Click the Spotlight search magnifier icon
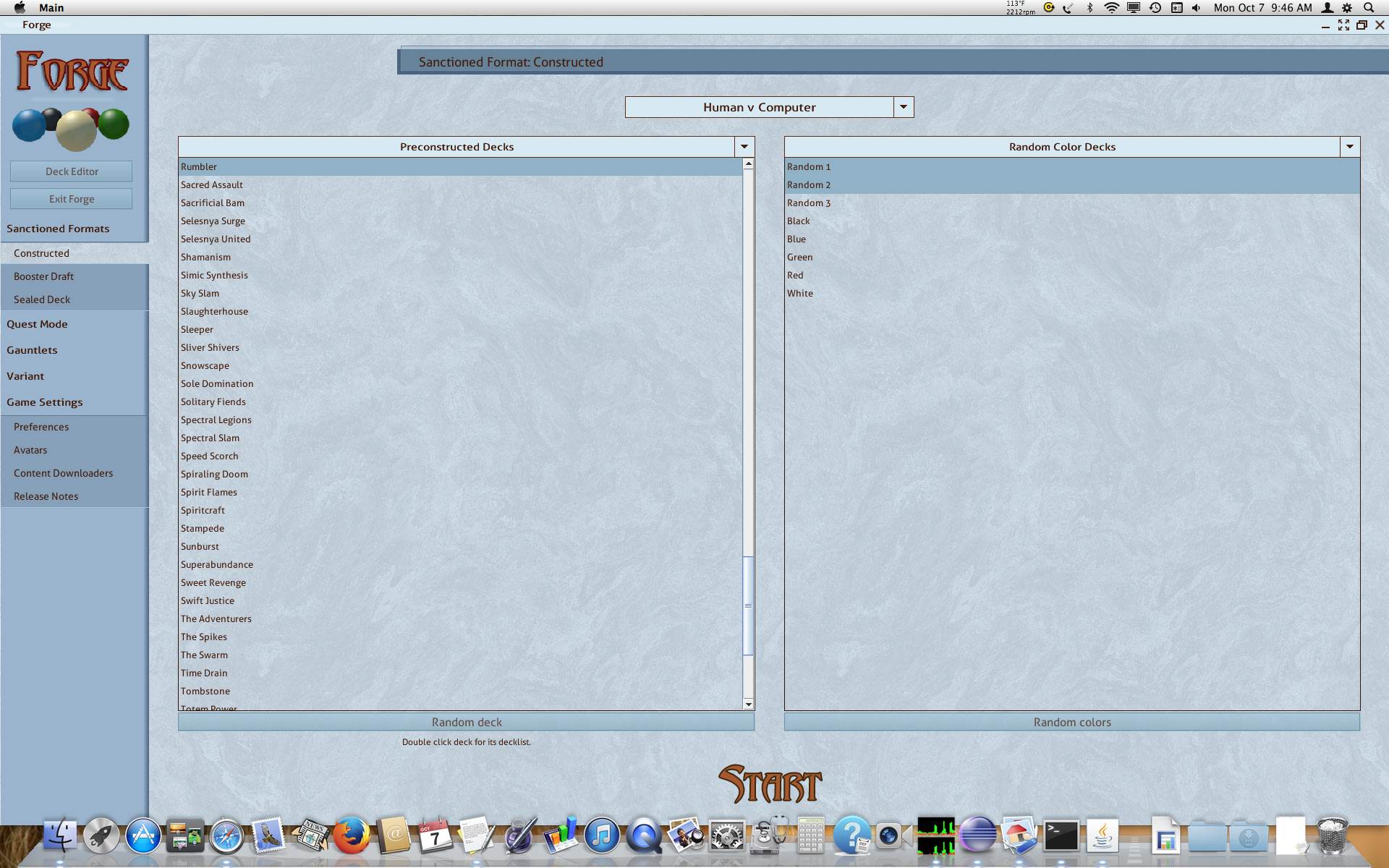Screen dimensions: 1389x868 point(1369,7)
